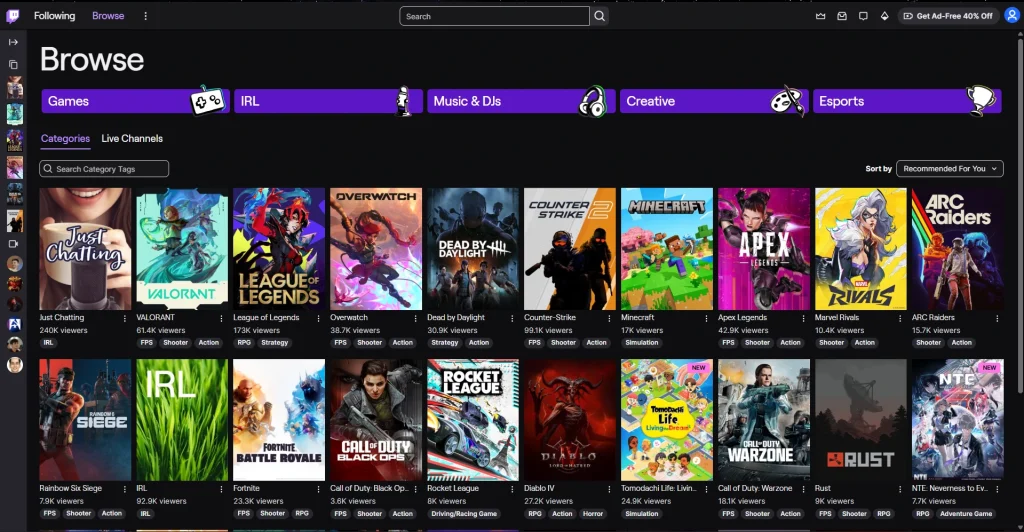The image size is (1024, 532).
Task: Open the Music & DJs banner
Action: click(x=521, y=101)
